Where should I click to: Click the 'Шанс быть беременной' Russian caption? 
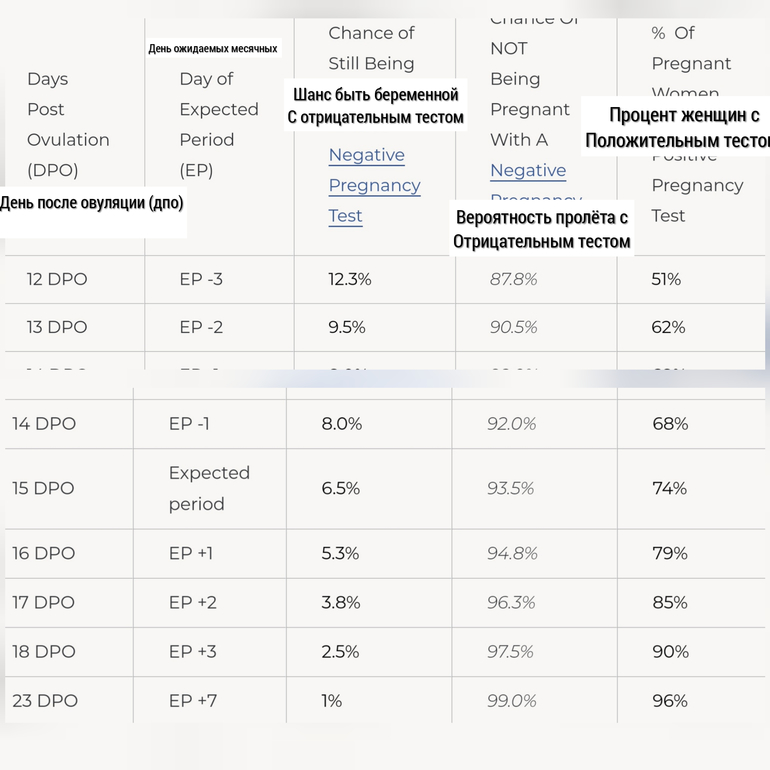(375, 106)
